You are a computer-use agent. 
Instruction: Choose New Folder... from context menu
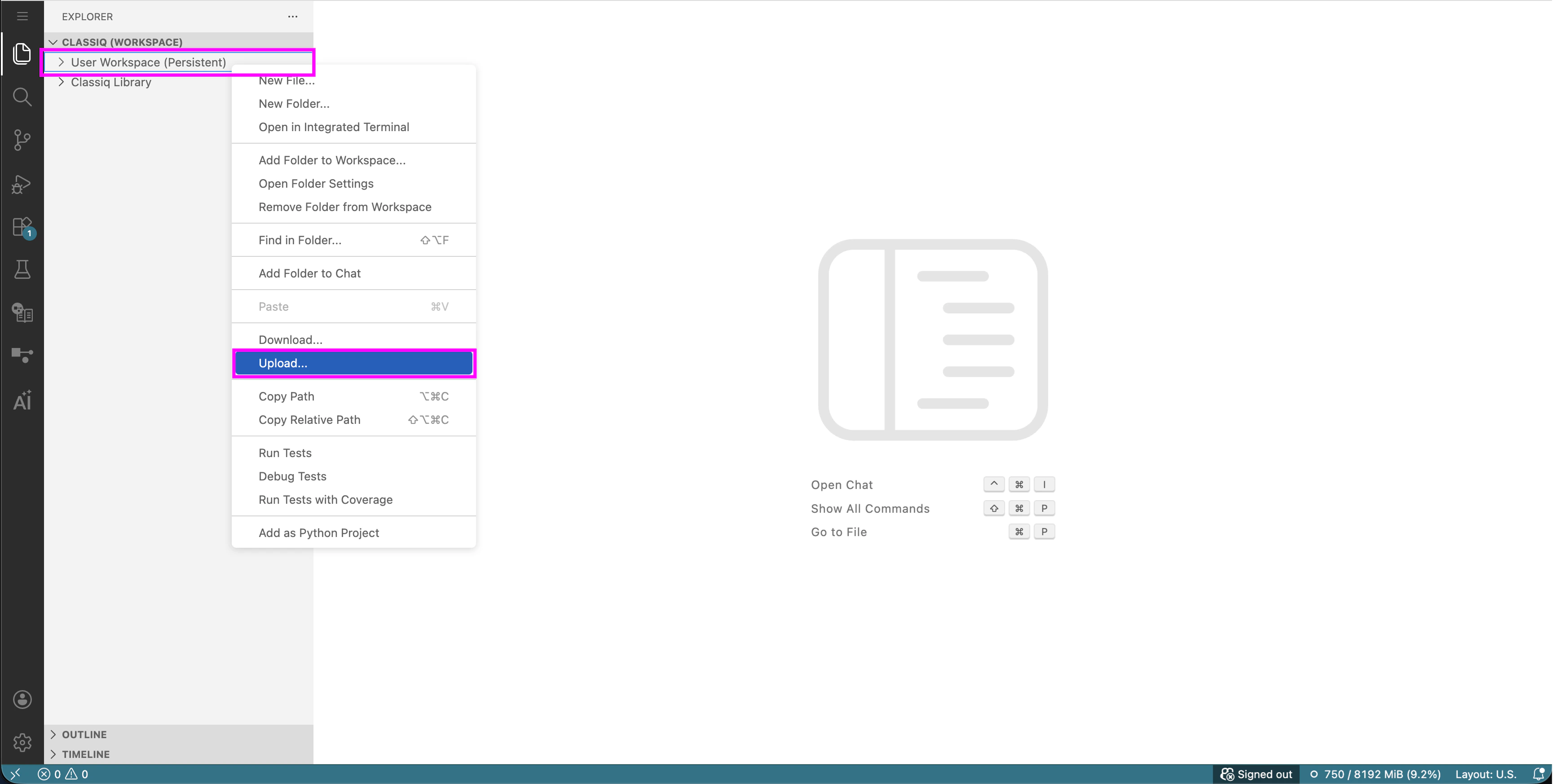354,104
